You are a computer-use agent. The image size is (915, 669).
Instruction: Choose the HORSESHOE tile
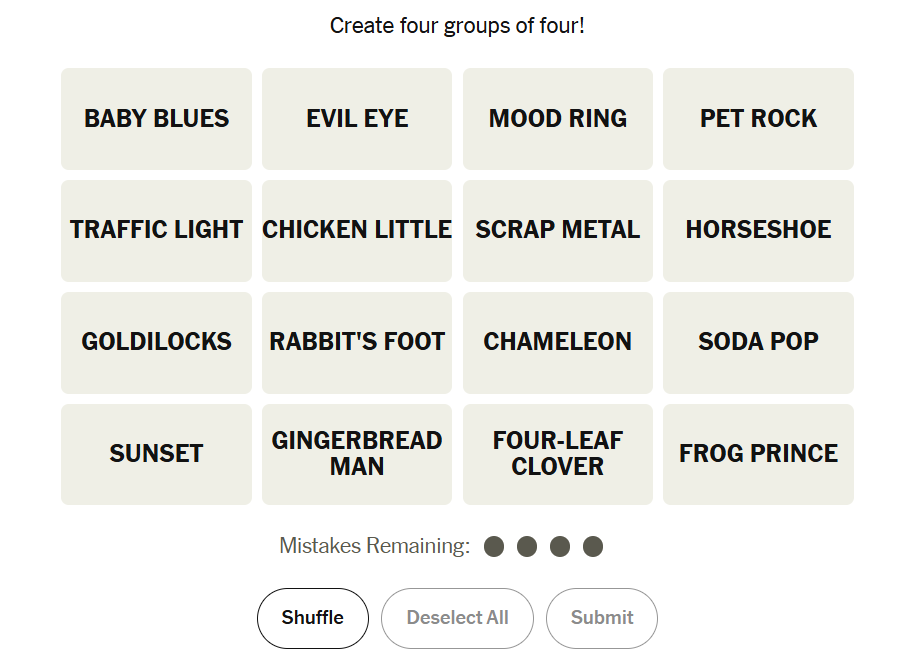click(x=758, y=230)
